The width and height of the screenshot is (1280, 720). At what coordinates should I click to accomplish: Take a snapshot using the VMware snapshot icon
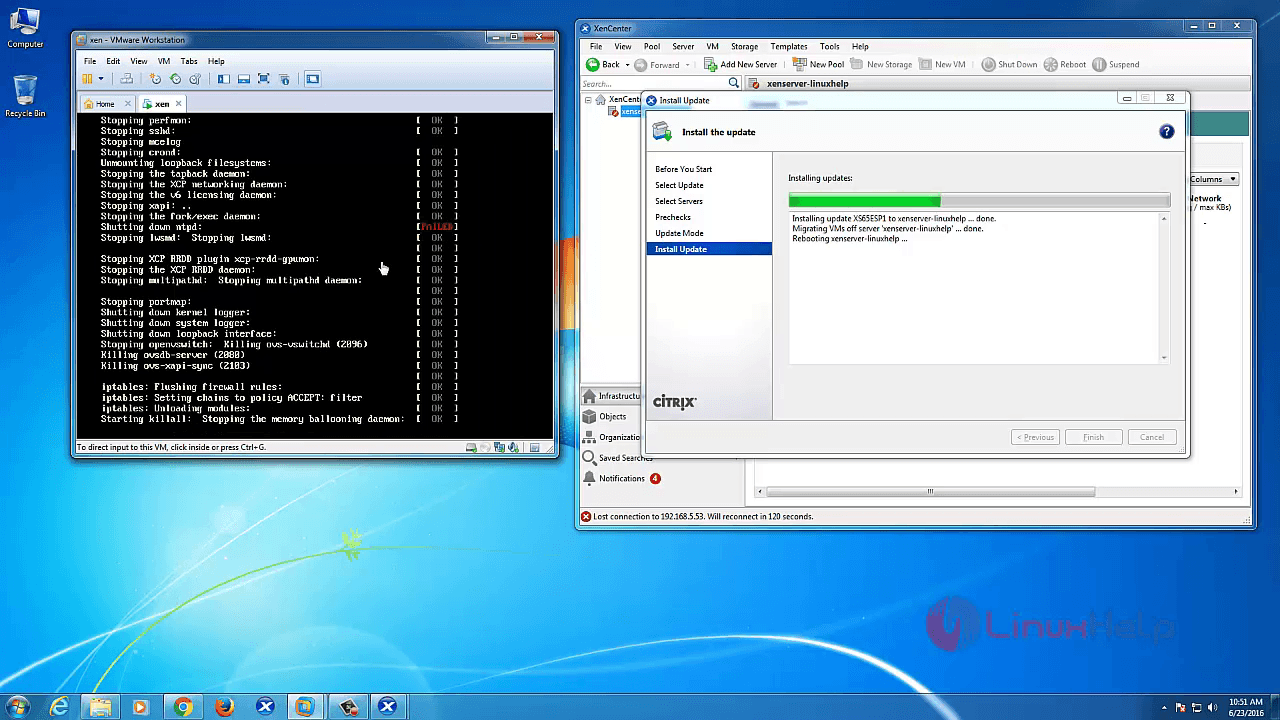(155, 79)
